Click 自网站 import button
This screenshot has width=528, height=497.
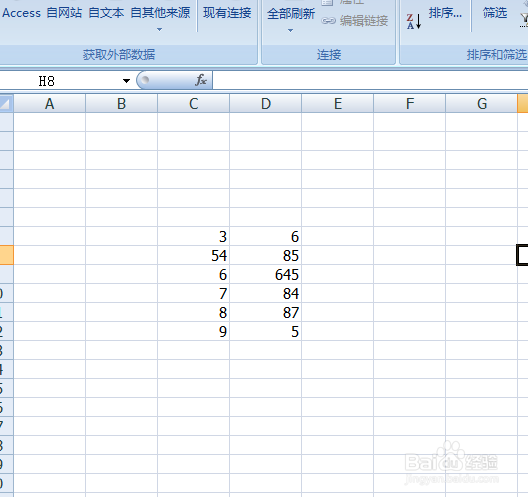click(64, 13)
